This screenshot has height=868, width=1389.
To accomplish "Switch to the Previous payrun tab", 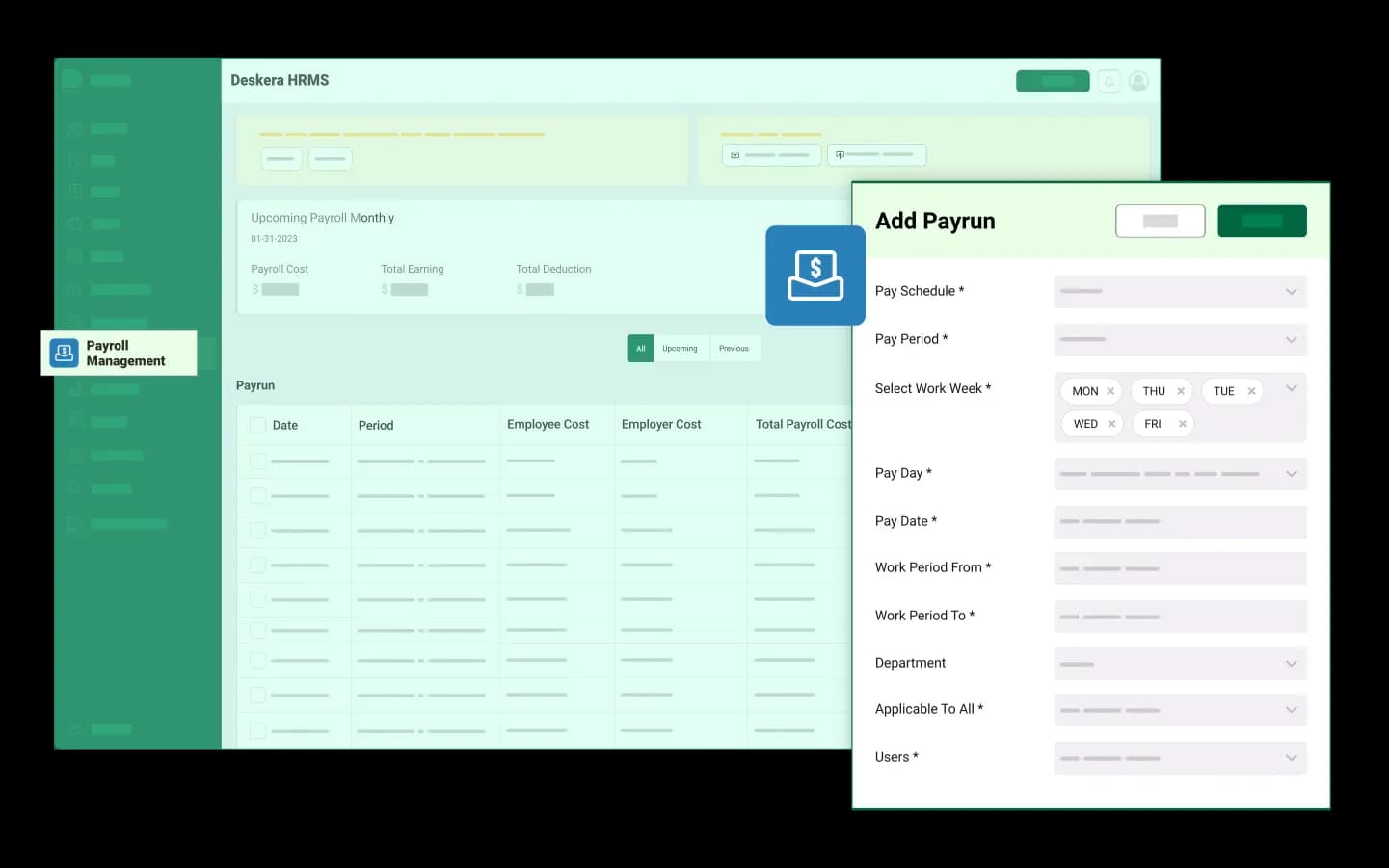I will [x=734, y=349].
